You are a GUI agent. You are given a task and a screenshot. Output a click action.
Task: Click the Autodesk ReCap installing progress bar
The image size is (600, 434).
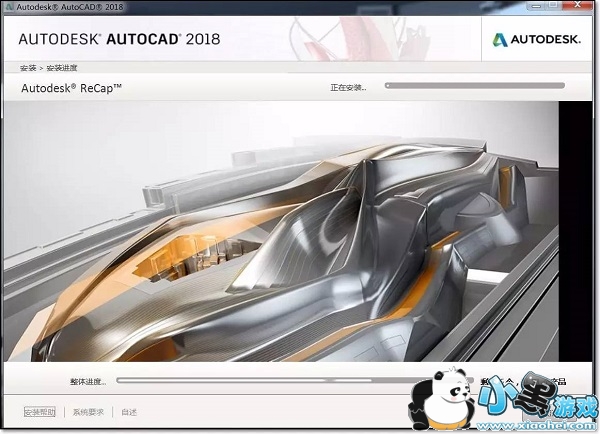475,86
